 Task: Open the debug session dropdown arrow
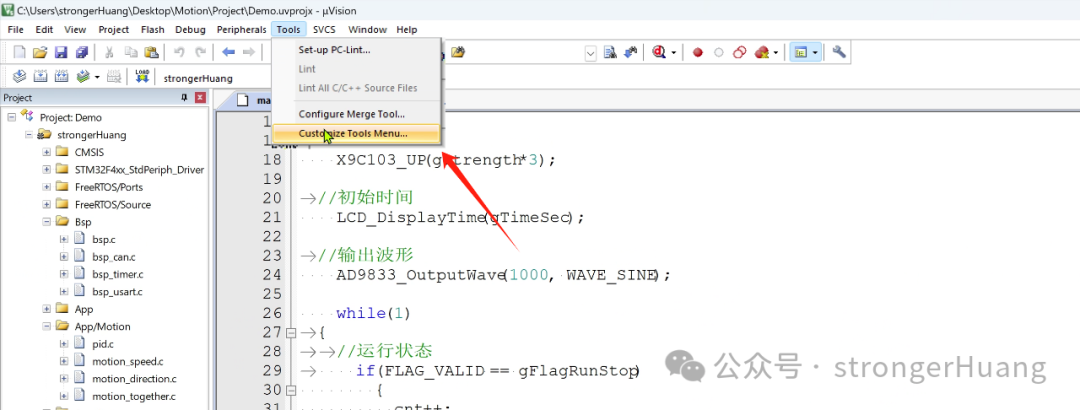674,52
